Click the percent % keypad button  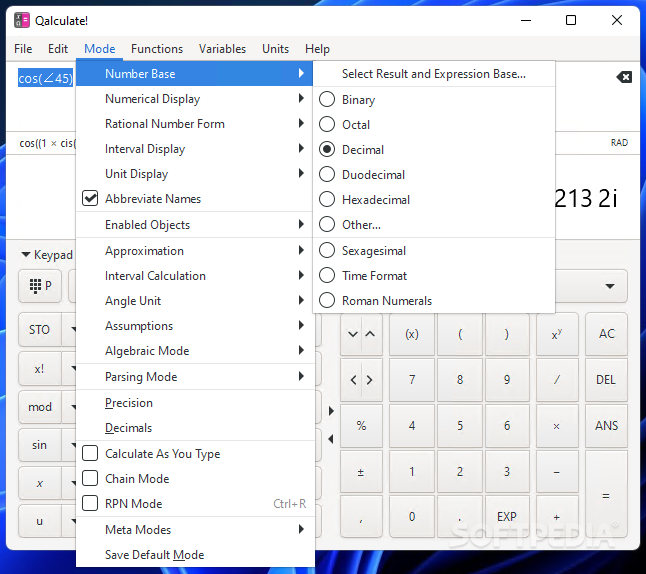coord(361,426)
